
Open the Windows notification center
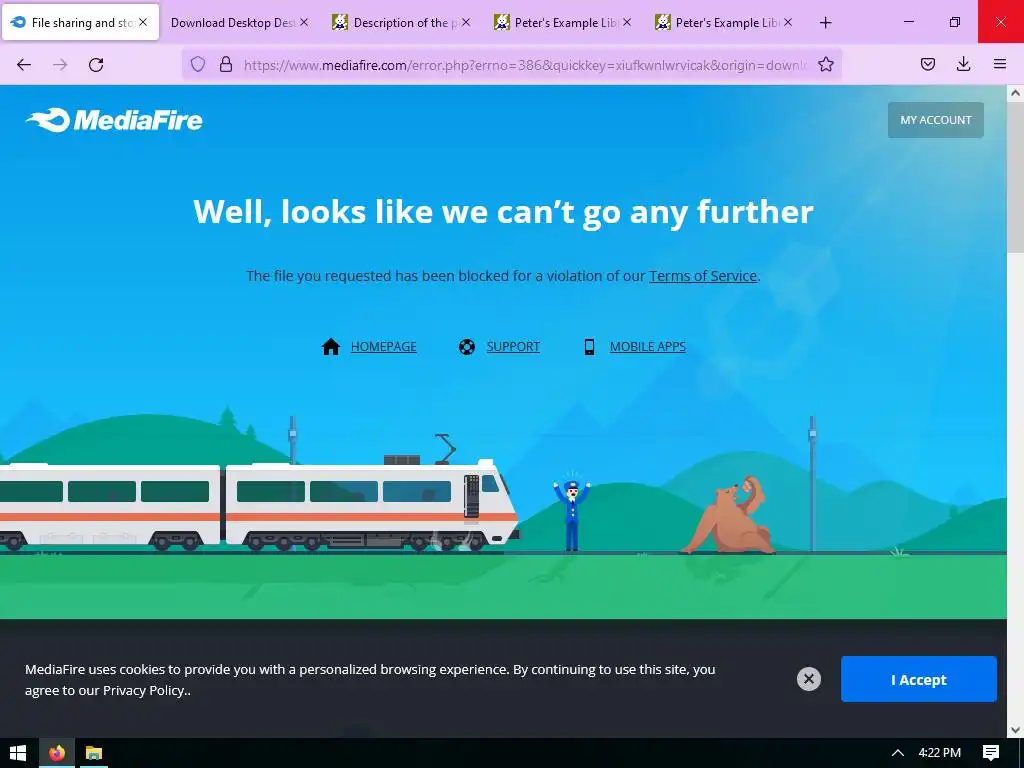pos(991,753)
